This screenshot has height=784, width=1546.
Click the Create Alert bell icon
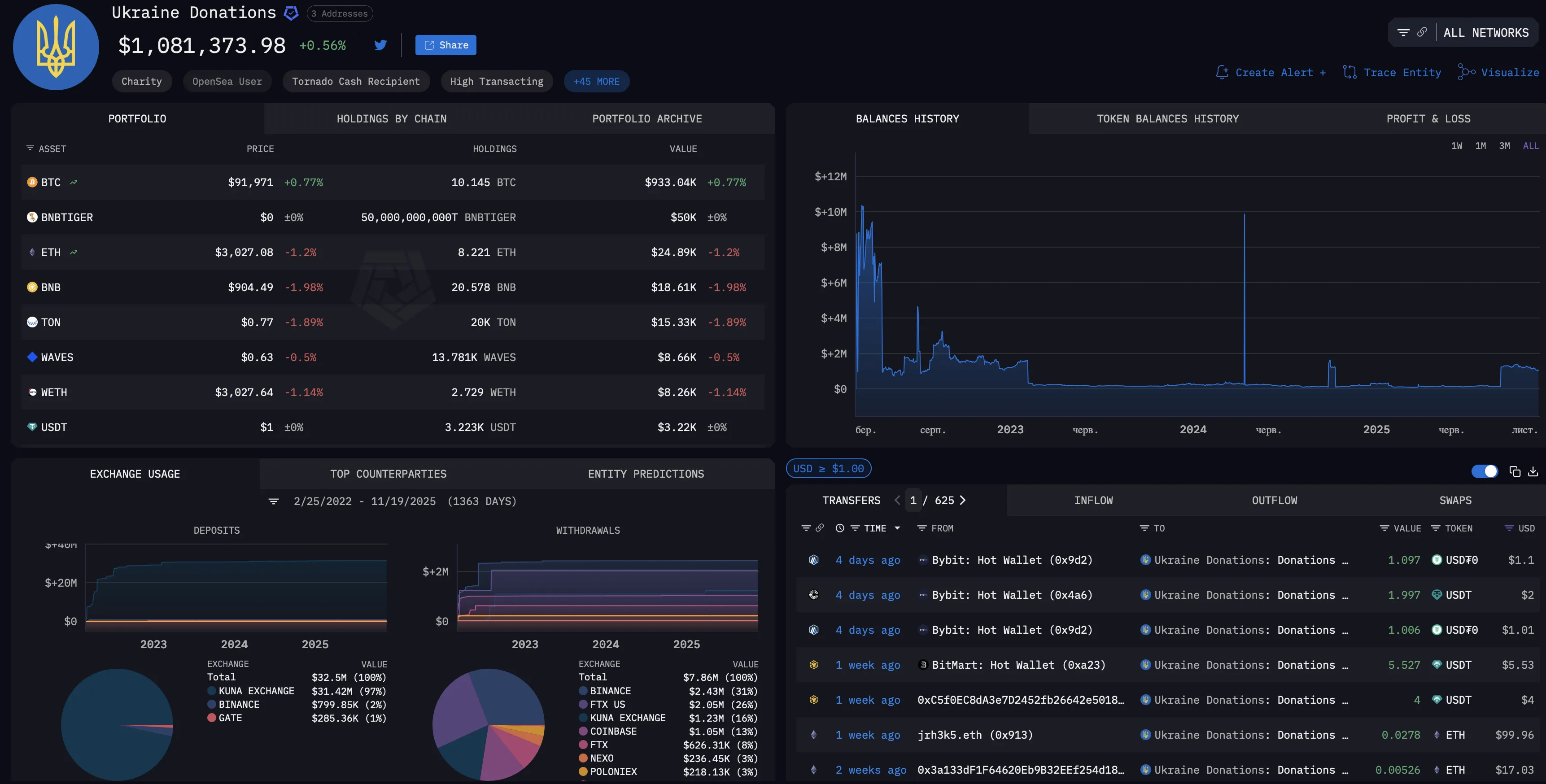tap(1222, 73)
